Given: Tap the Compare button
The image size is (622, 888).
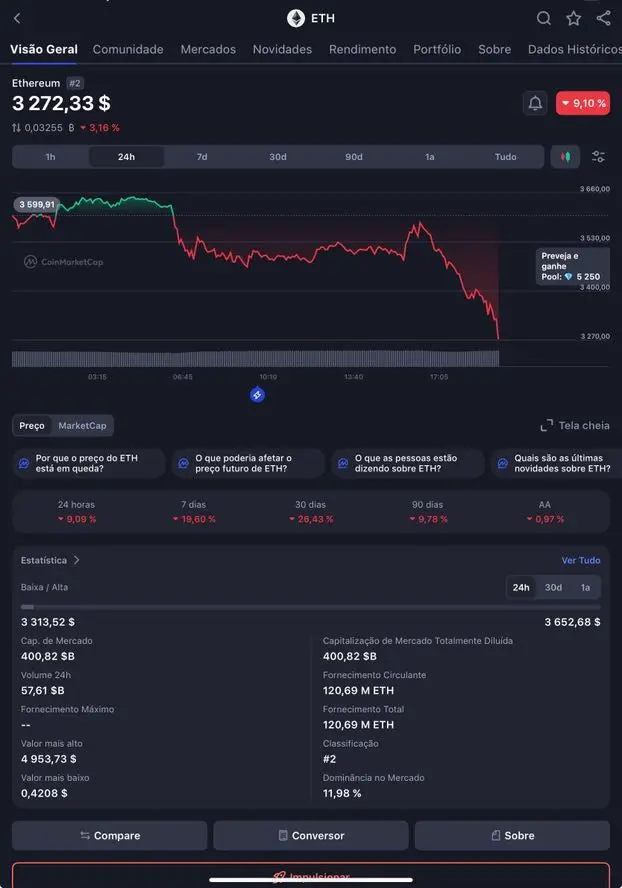Looking at the screenshot, I should point(109,835).
